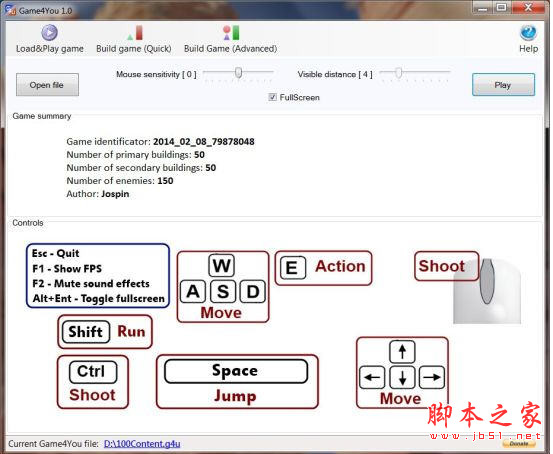The height and width of the screenshot is (454, 553).
Task: Click the Open file button
Action: (x=47, y=85)
